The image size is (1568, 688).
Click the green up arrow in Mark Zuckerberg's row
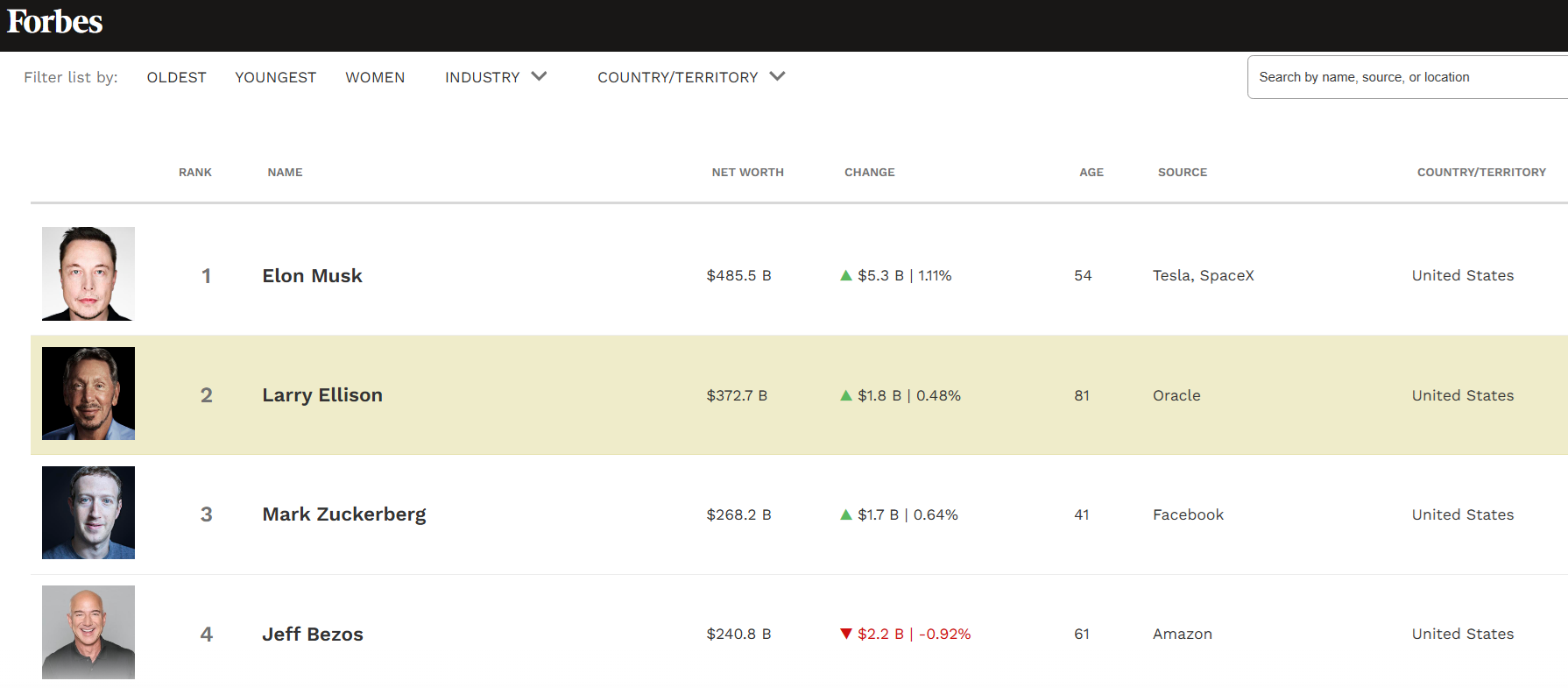846,514
